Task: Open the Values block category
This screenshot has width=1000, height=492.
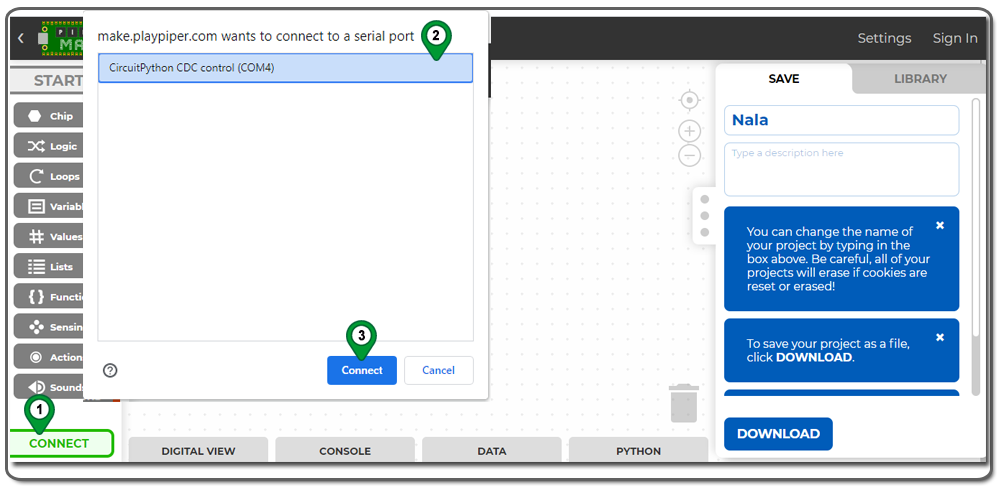Action: 48,236
